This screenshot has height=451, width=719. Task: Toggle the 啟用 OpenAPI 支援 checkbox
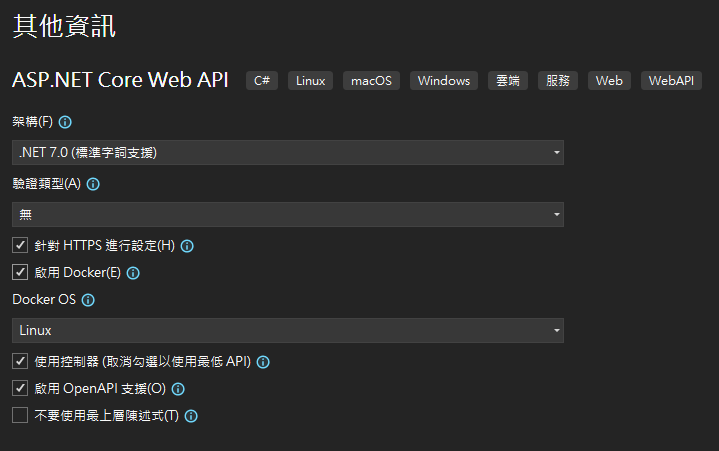click(20, 388)
